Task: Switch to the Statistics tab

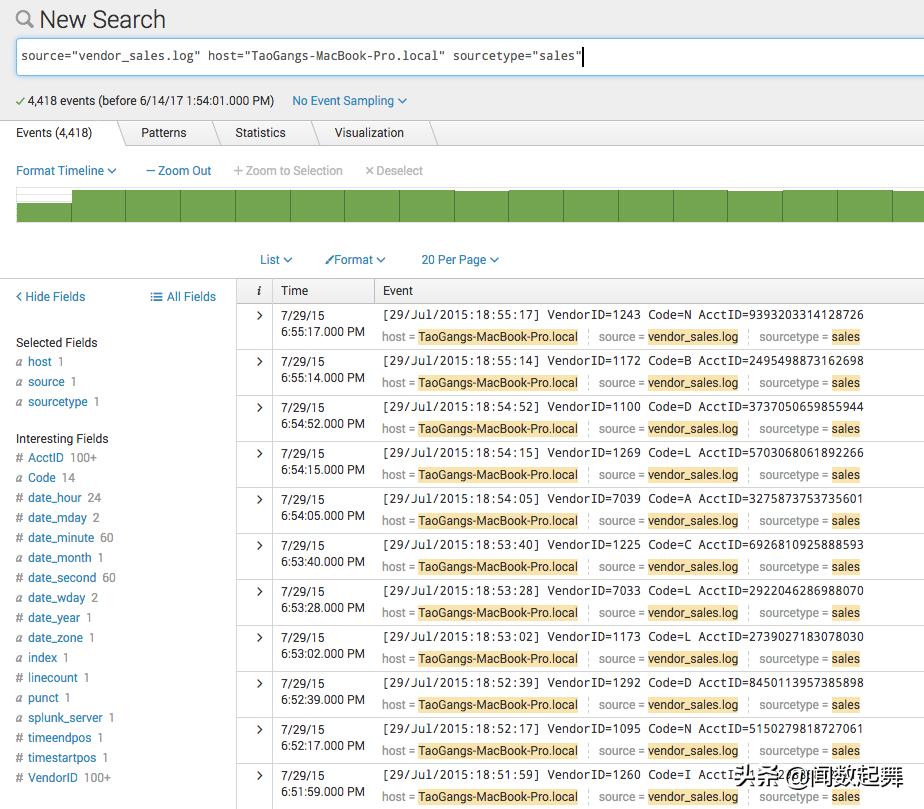Action: pyautogui.click(x=260, y=133)
